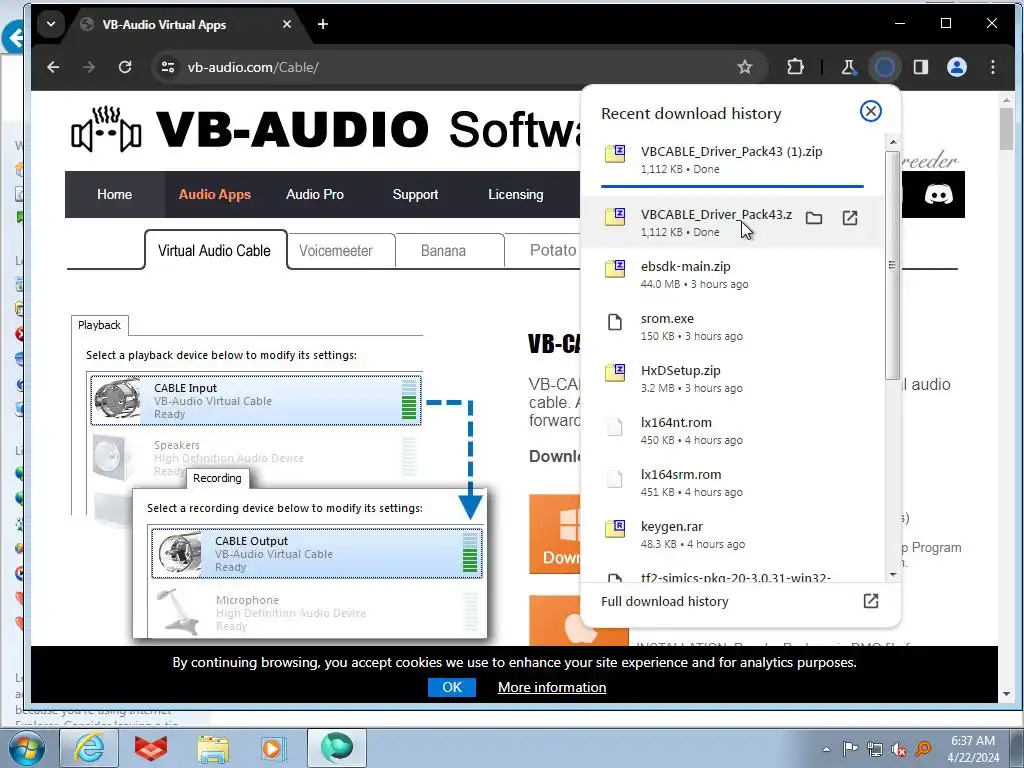Click download list scroll down arrow
The image size is (1024, 768).
(893, 575)
